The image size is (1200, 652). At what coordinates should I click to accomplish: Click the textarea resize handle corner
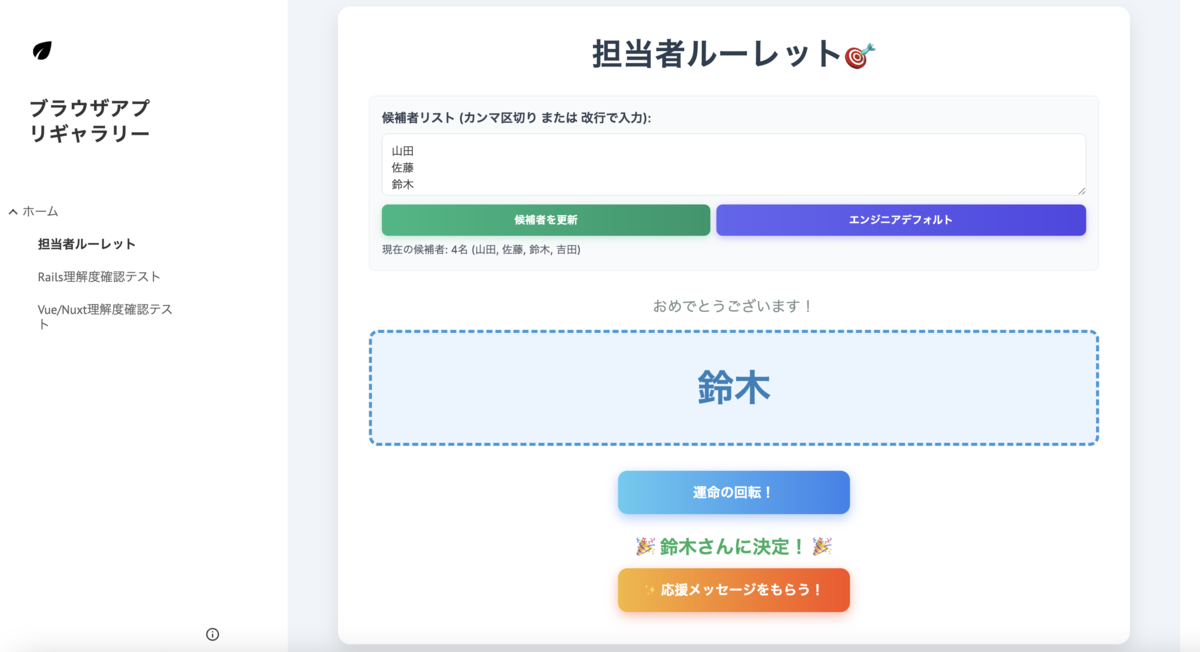[x=1080, y=189]
